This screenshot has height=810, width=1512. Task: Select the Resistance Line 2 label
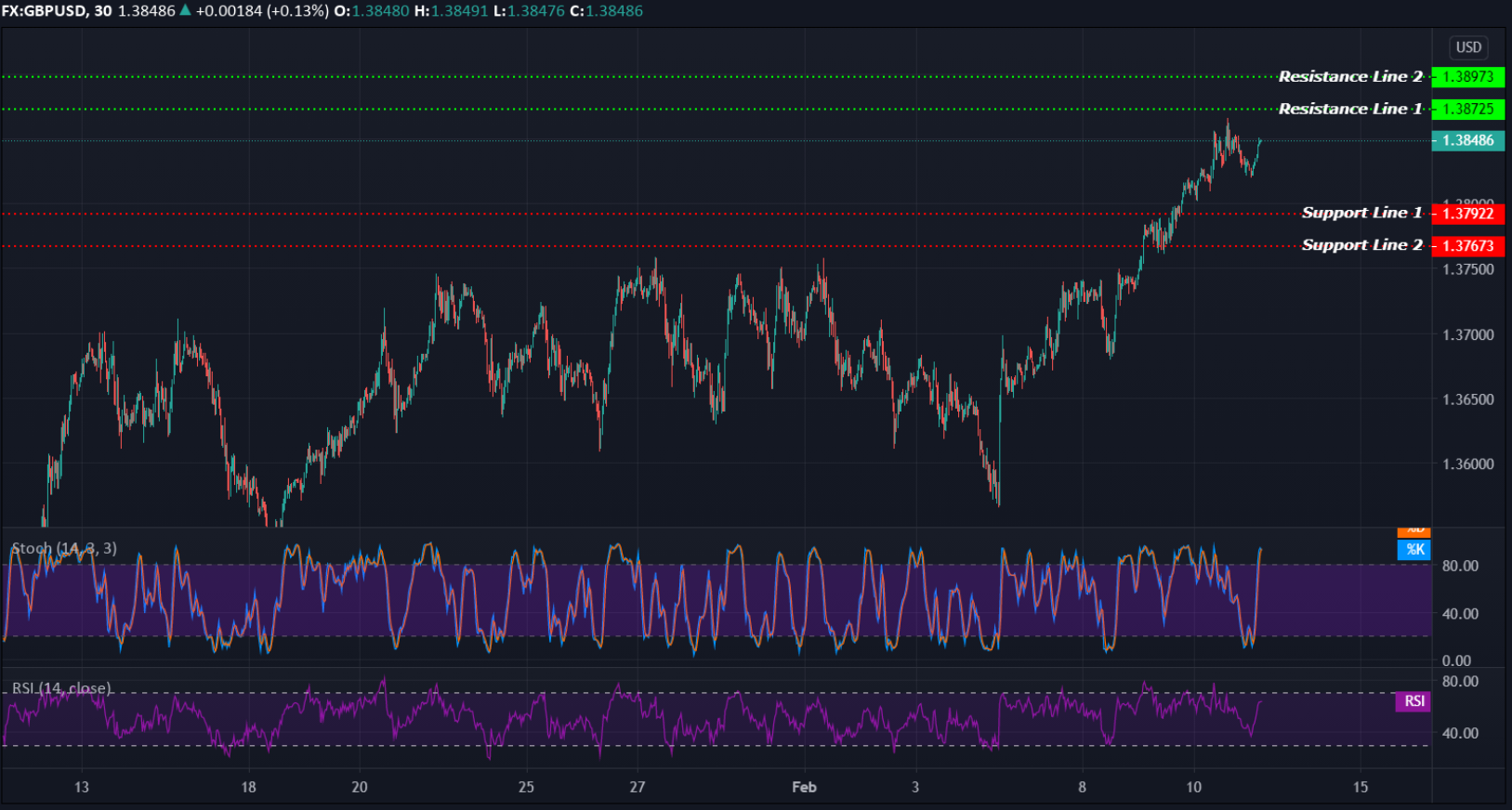tap(1350, 76)
